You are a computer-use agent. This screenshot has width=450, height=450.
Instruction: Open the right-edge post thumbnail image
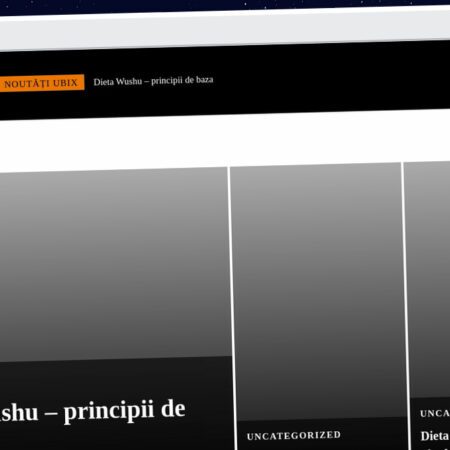pyautogui.click(x=428, y=279)
